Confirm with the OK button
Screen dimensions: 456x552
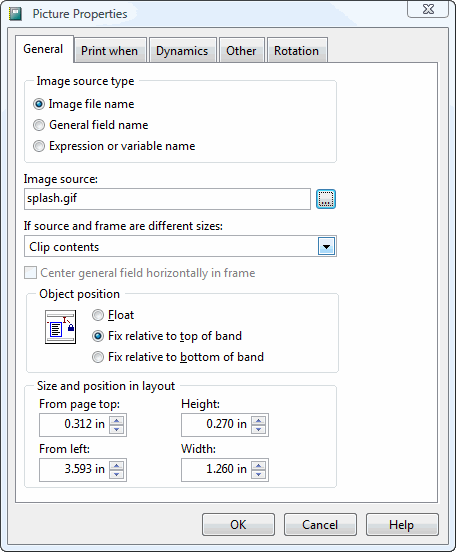[x=238, y=525]
